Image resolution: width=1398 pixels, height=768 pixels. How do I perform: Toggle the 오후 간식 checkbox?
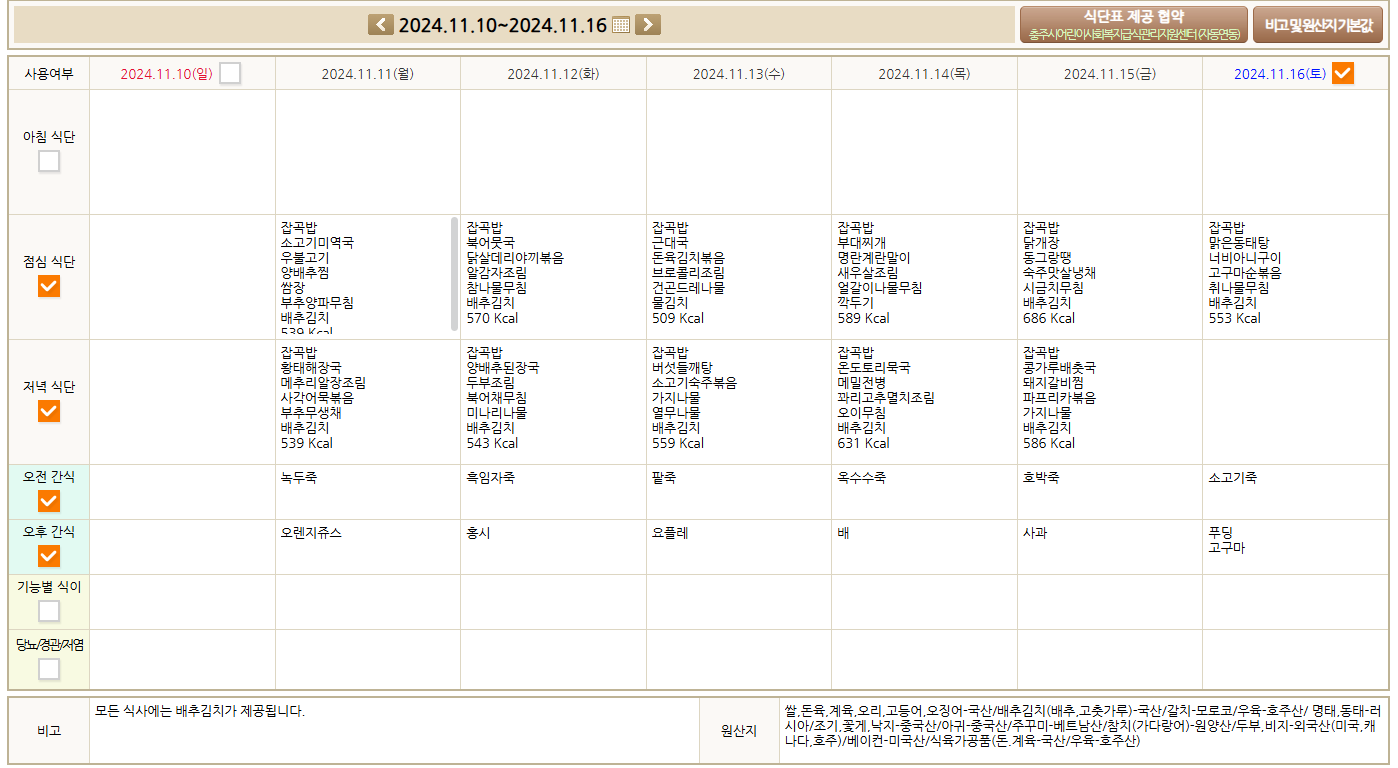tap(49, 556)
